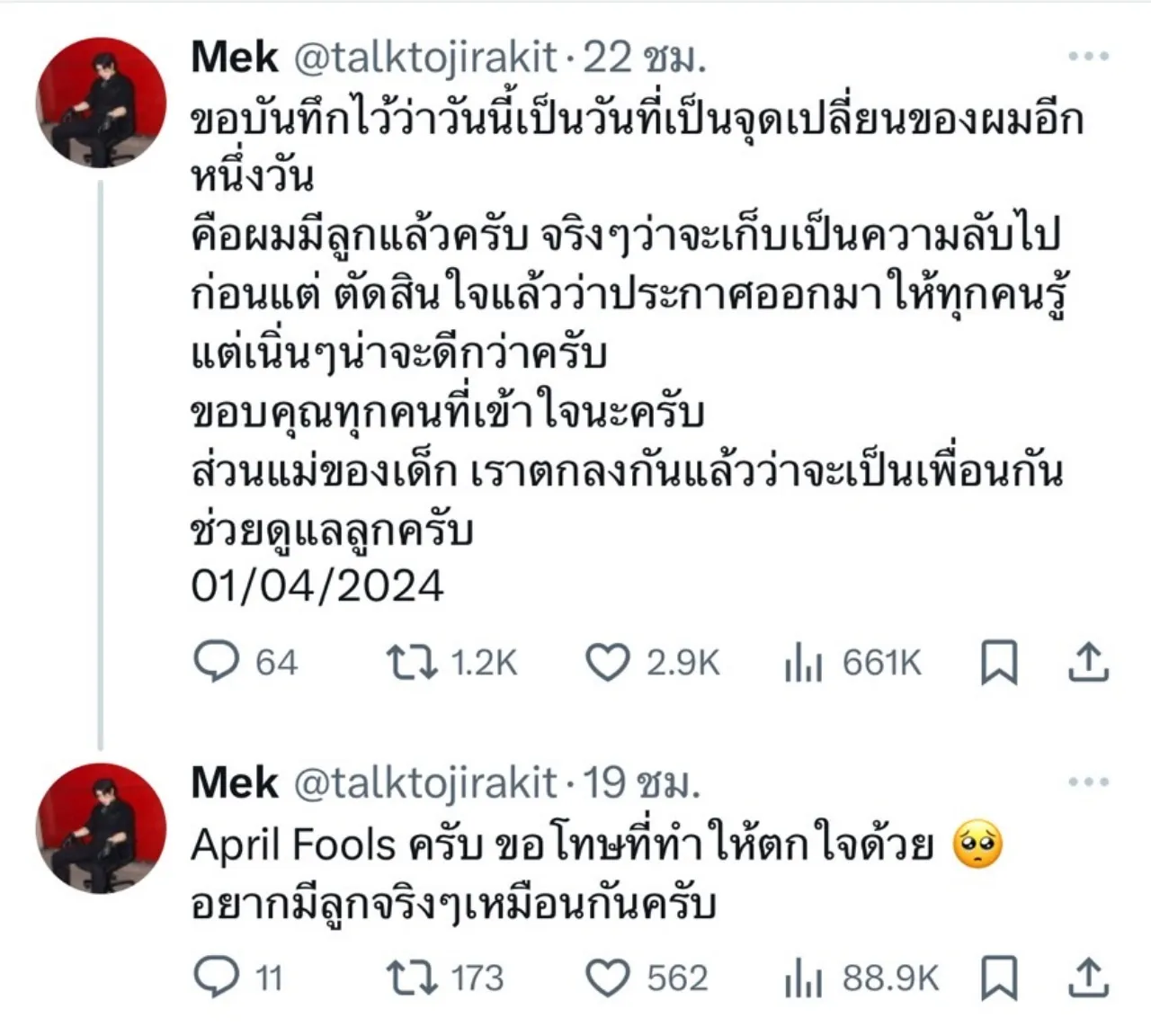Viewport: 1151px width, 1036px height.
Task: Open the 22 ชม. timestamp of first tweet
Action: 644,58
